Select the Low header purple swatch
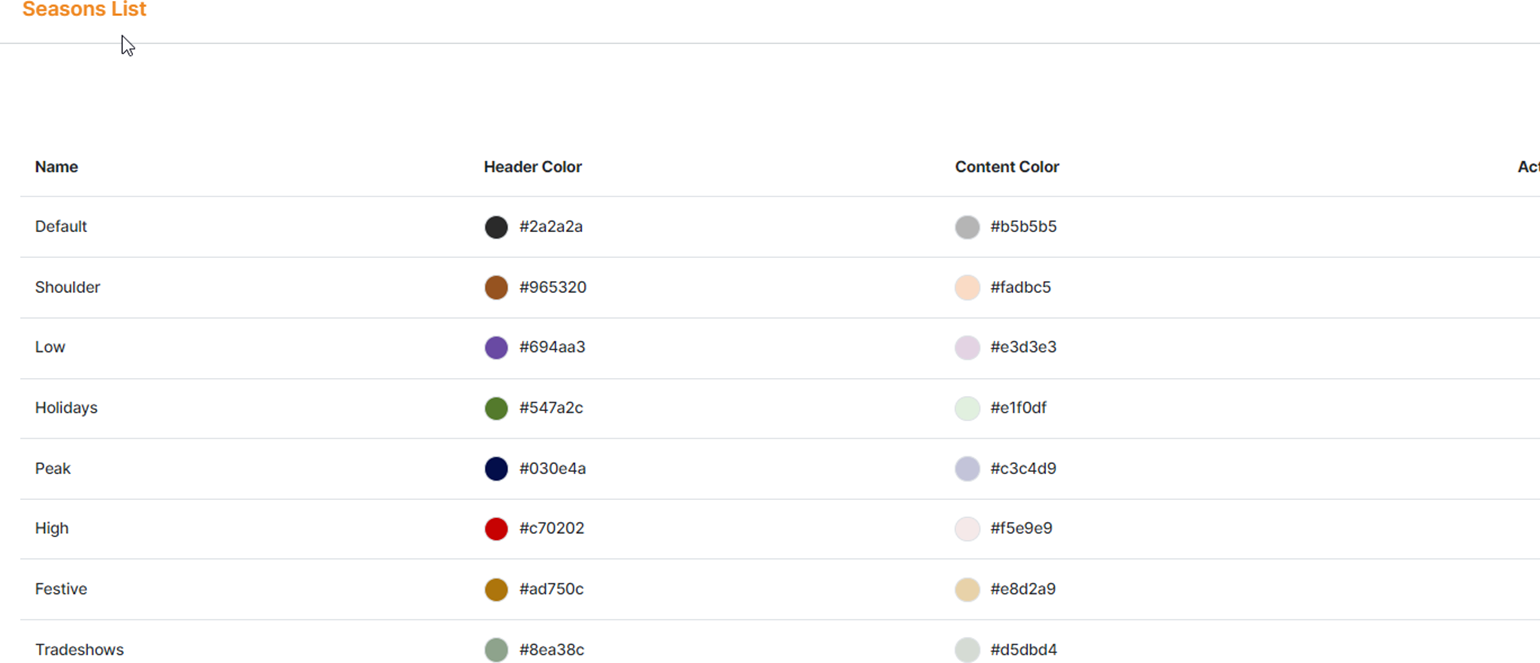 pos(496,348)
